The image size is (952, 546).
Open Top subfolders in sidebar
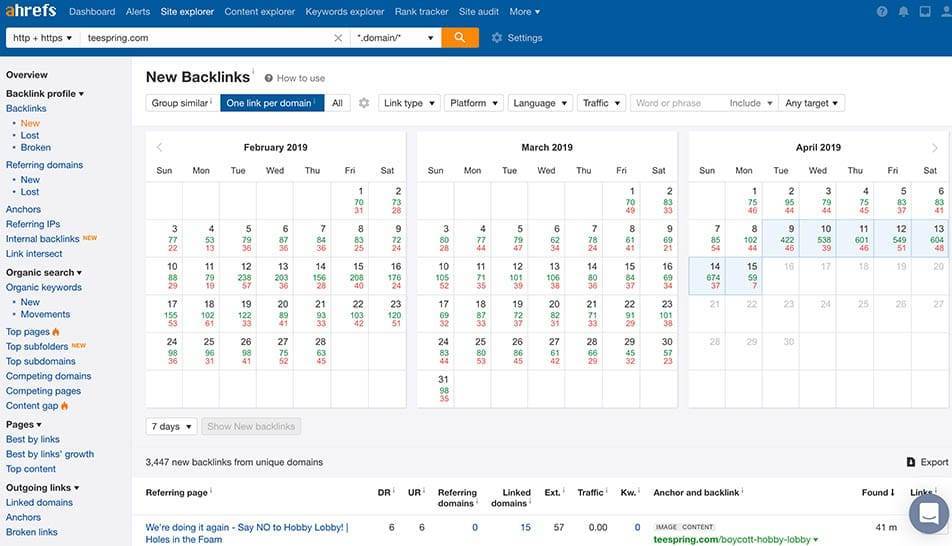[37, 346]
